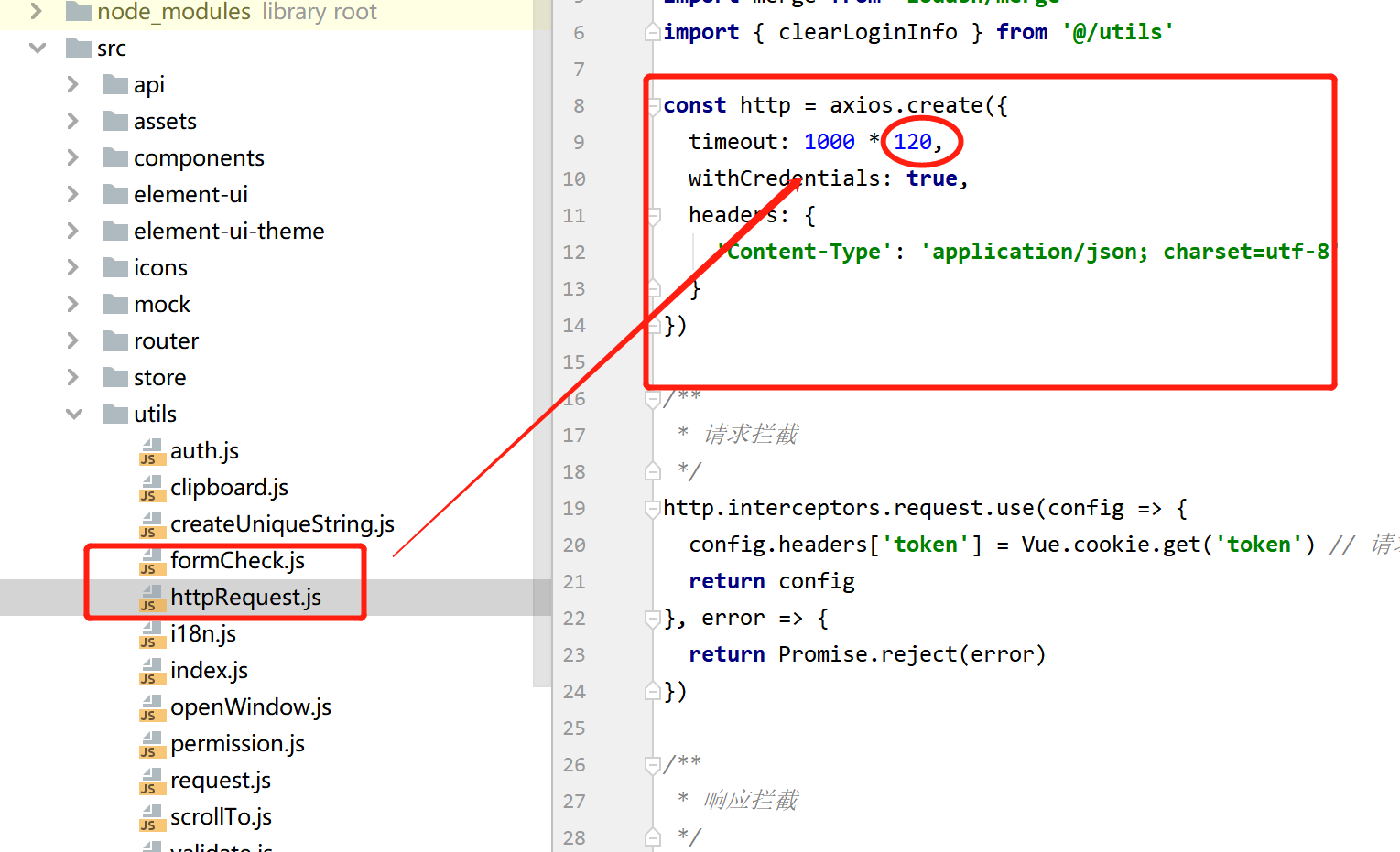Place cursor on the 120 timeout value
This screenshot has height=852, width=1400.
tap(913, 142)
